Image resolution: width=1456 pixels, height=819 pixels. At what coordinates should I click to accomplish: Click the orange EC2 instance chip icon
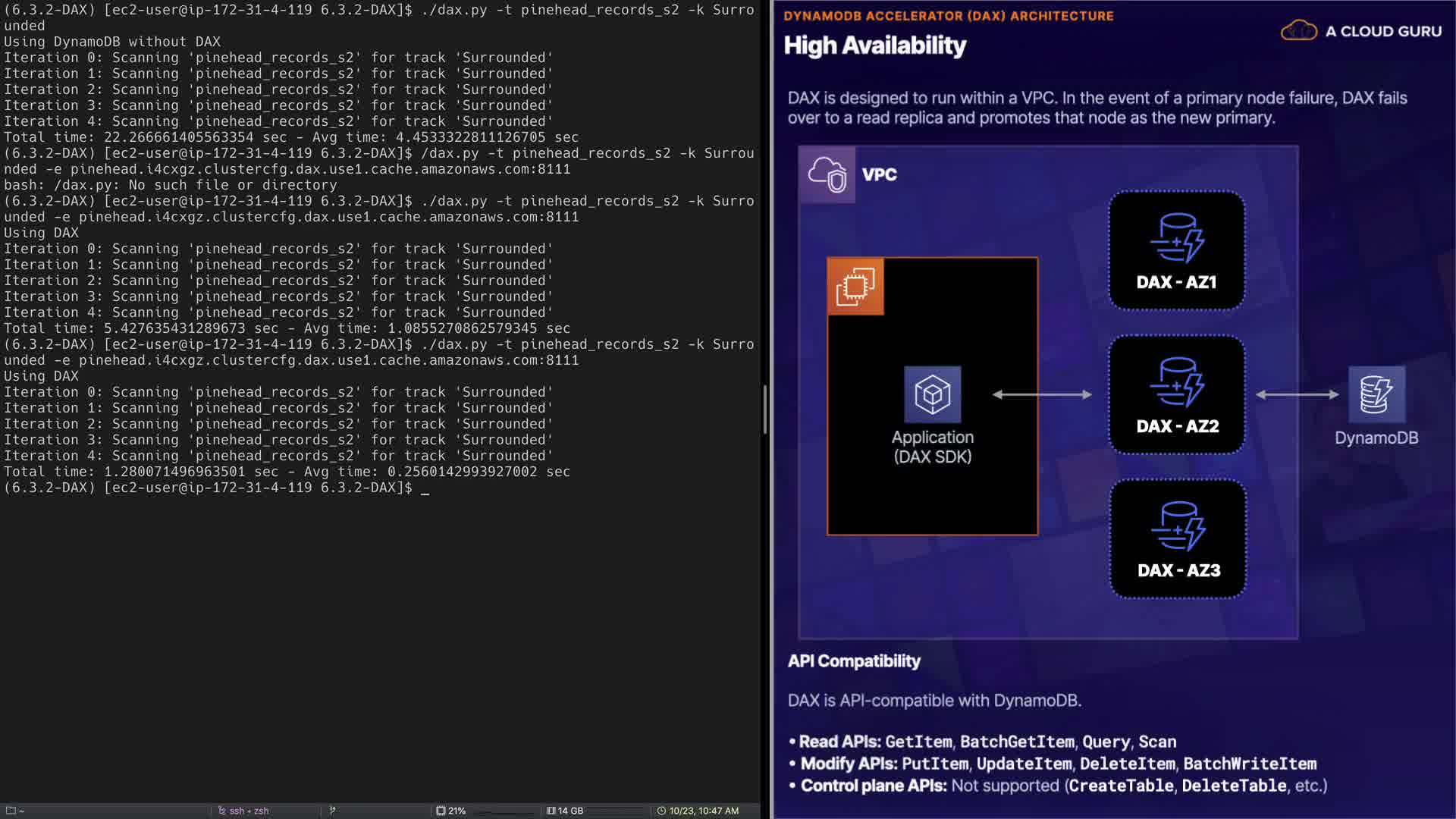[855, 287]
